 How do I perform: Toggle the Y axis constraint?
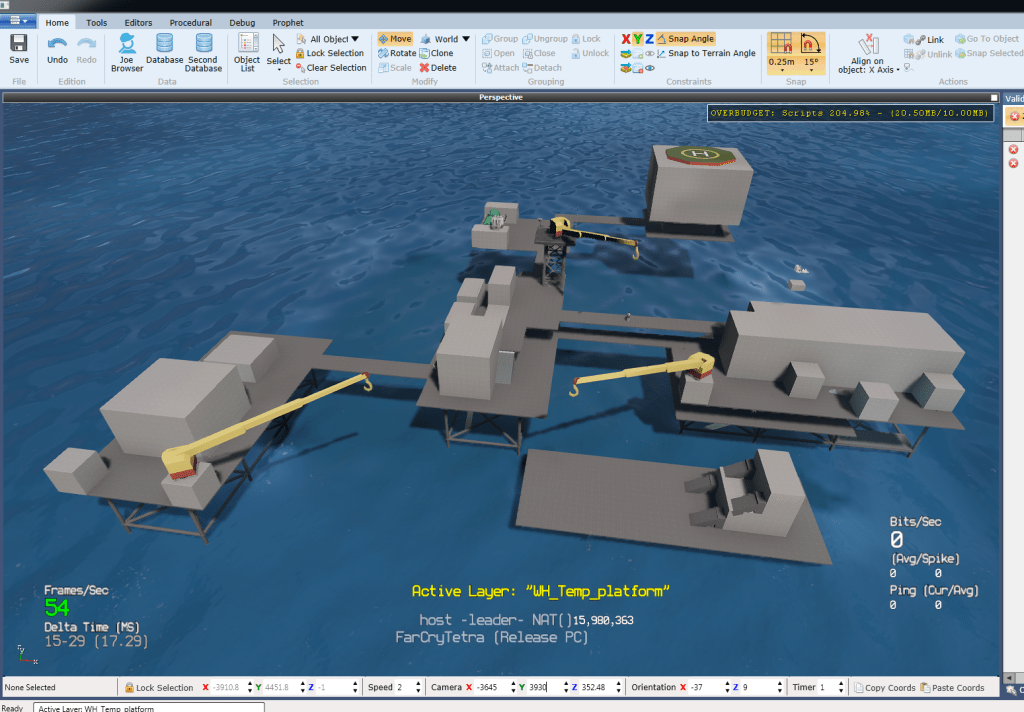637,39
